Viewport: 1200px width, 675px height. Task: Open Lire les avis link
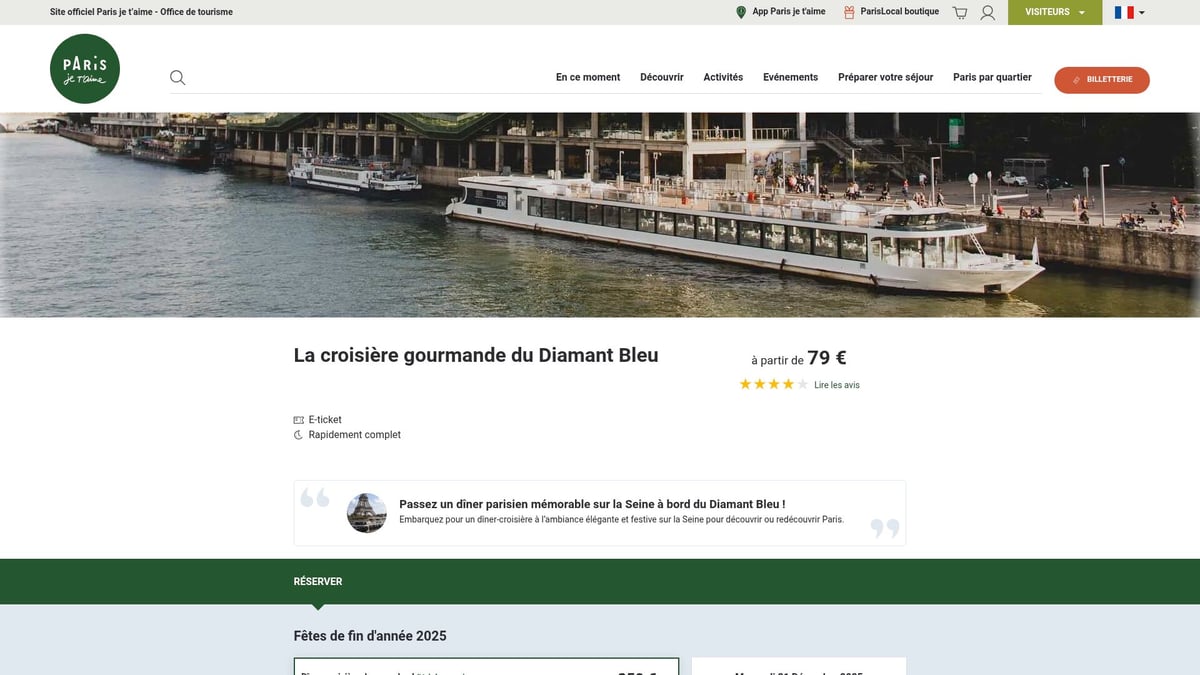[x=836, y=384]
